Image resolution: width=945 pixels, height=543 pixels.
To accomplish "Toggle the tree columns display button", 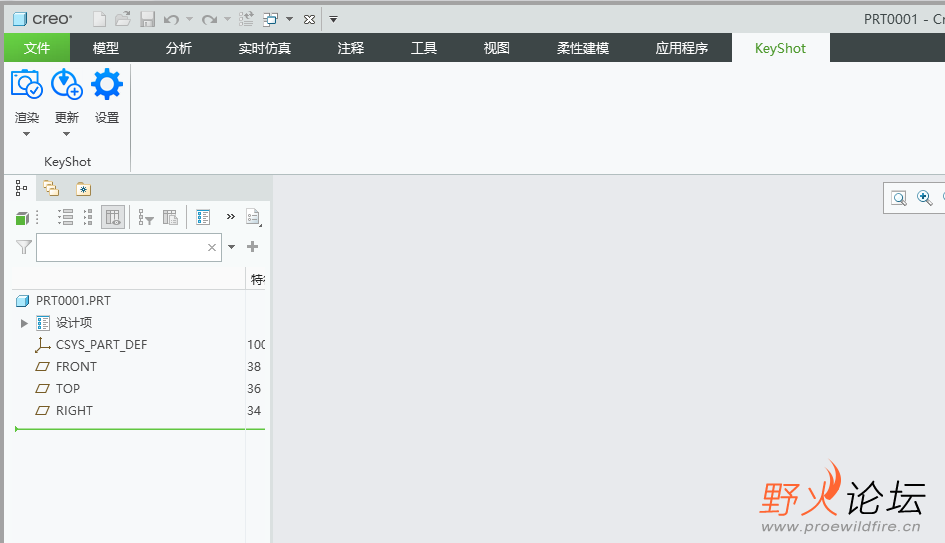I will tap(113, 217).
